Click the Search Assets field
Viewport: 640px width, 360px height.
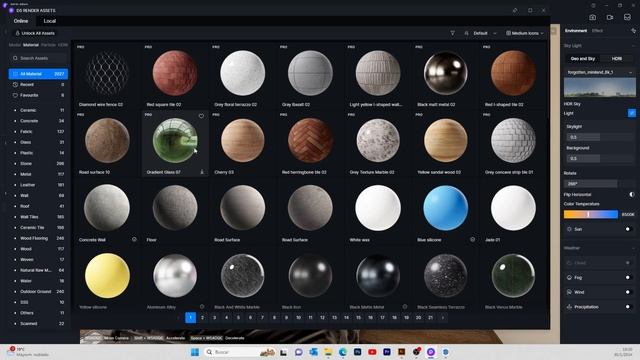point(38,58)
